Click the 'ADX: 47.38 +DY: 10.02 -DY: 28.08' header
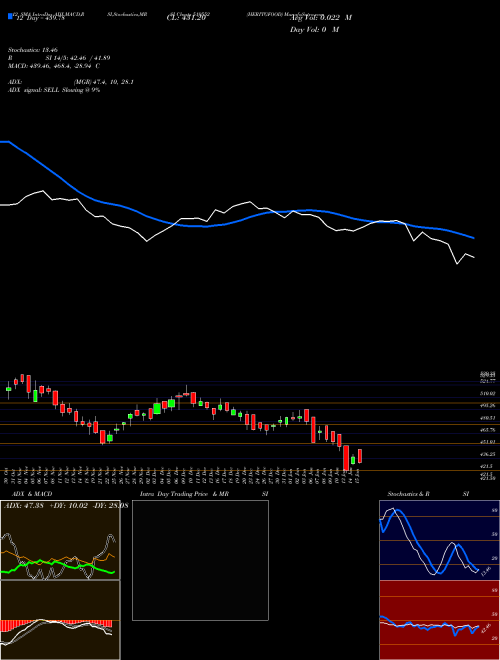The height and width of the screenshot is (660, 500). click(65, 506)
